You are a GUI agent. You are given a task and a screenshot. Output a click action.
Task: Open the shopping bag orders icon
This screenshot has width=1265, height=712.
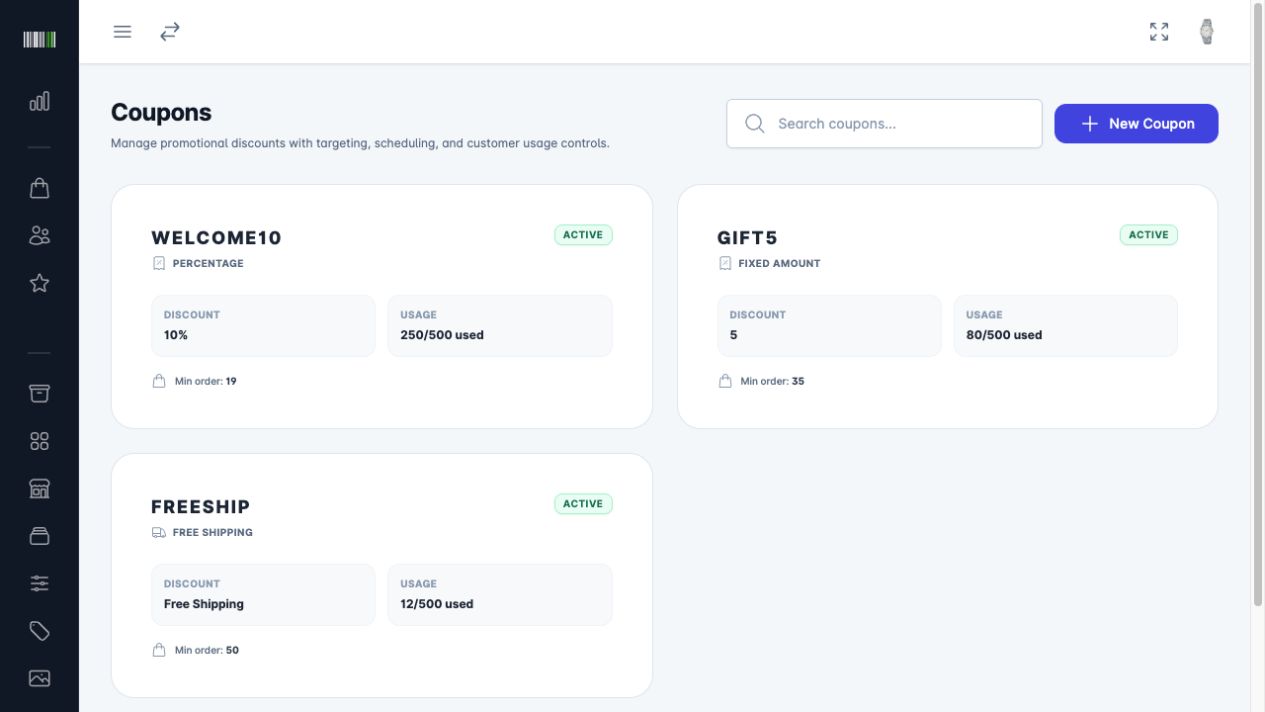(x=39, y=188)
